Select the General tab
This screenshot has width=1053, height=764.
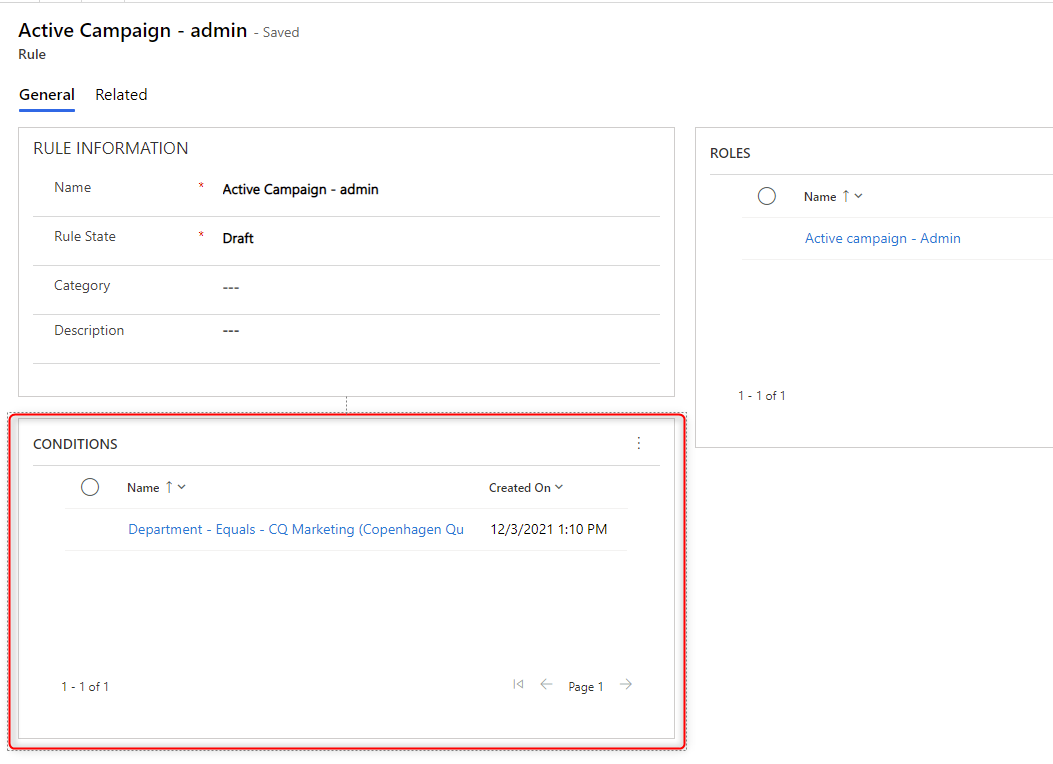pyautogui.click(x=47, y=95)
